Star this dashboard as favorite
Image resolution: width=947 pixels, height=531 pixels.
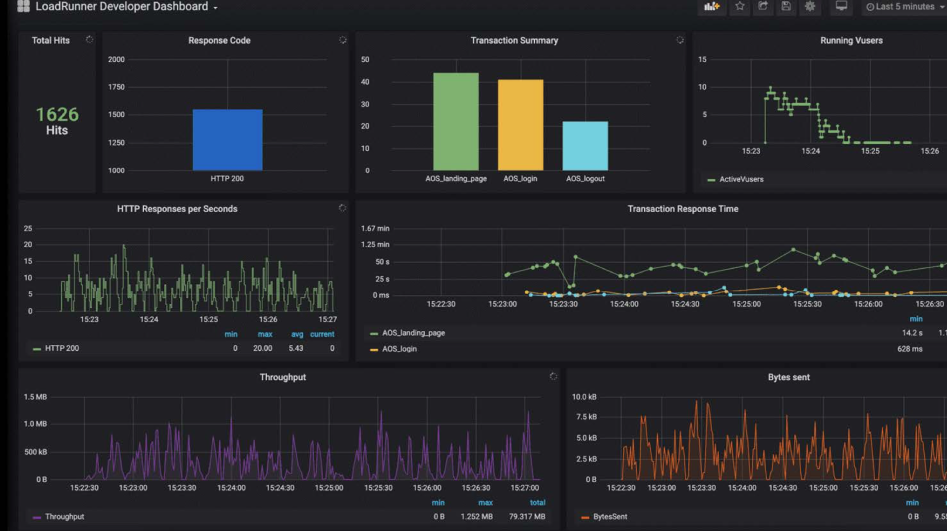click(740, 7)
